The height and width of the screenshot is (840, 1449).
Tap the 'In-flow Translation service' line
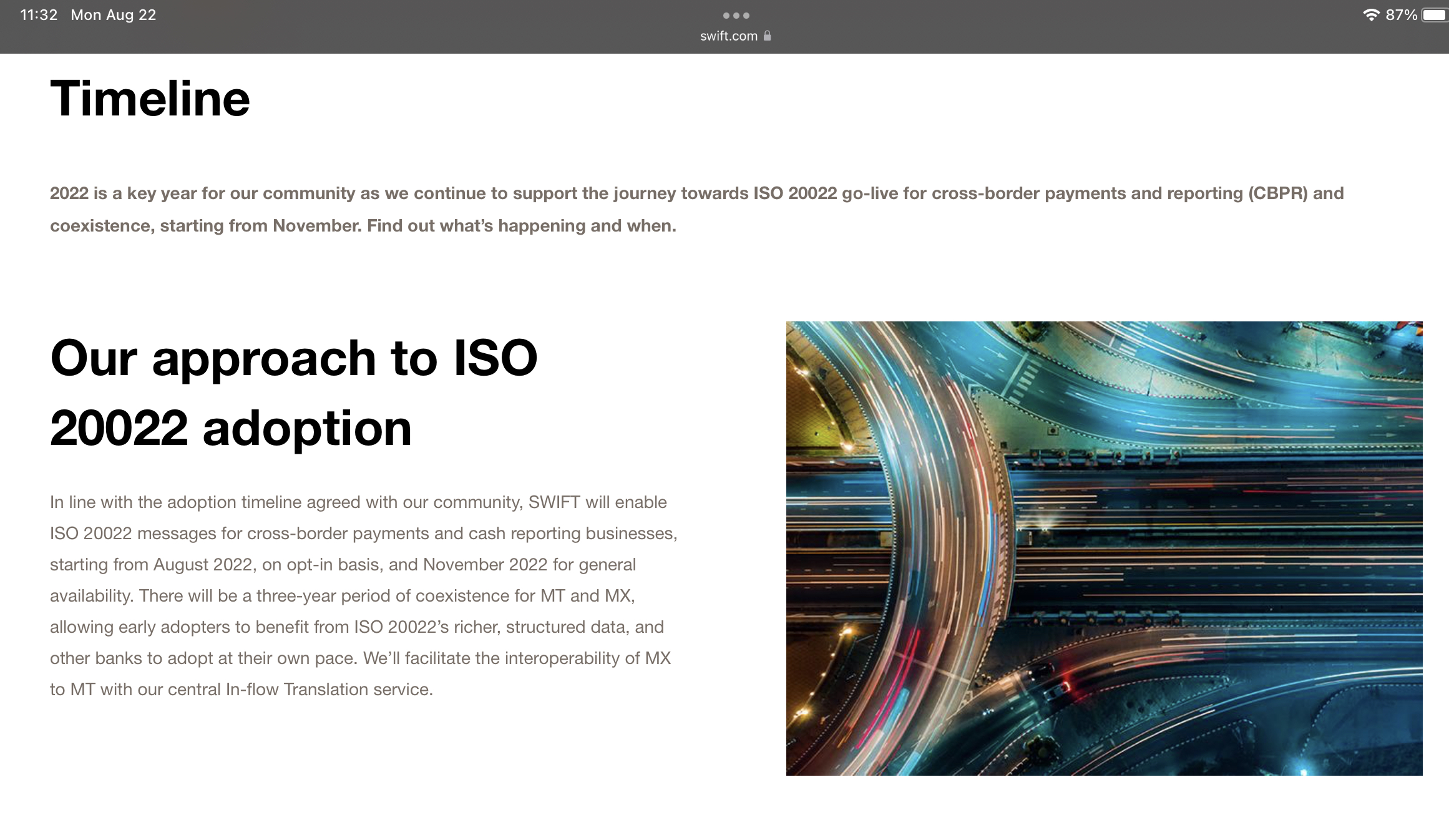[241, 690]
